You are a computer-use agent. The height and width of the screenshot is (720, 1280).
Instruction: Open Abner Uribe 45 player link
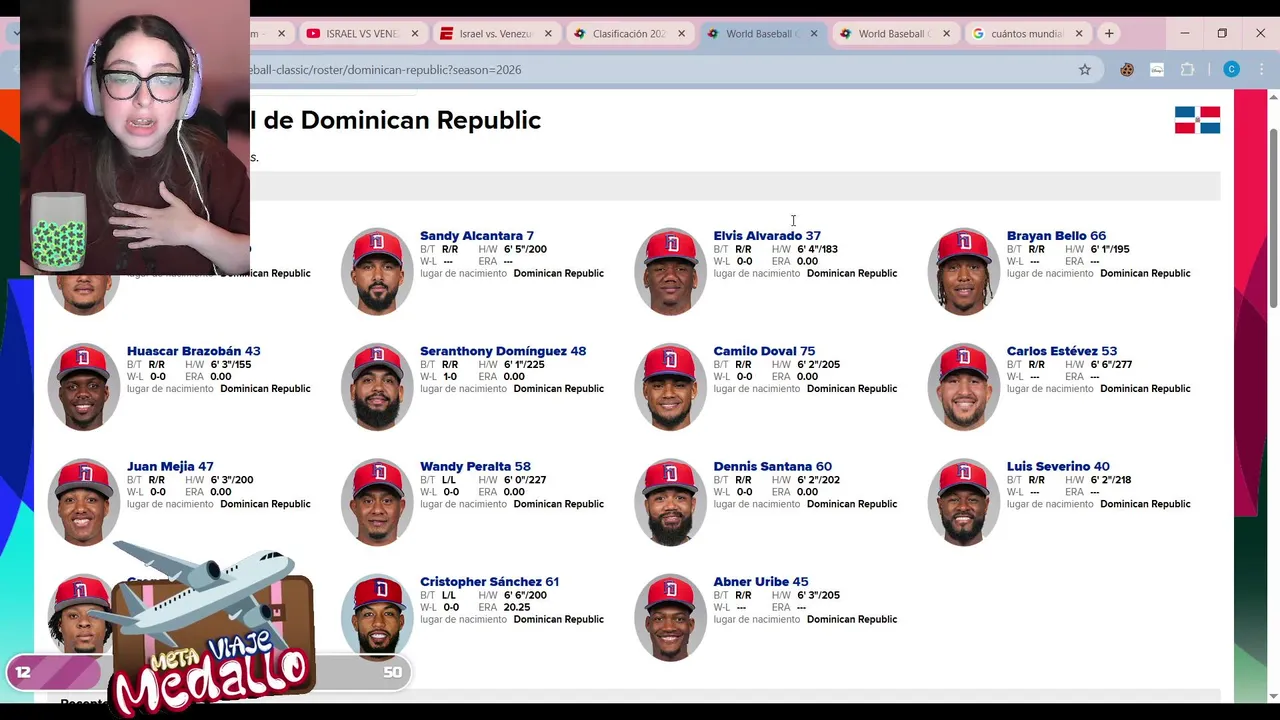point(760,581)
